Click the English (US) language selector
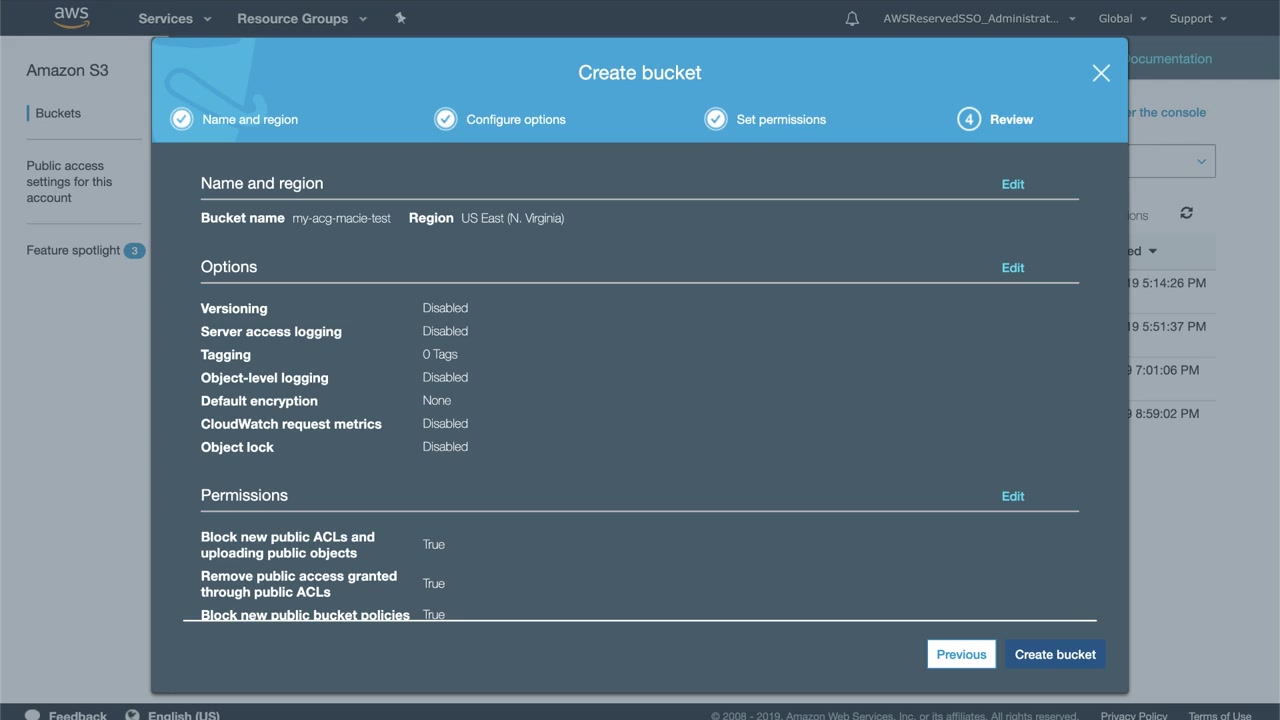This screenshot has height=720, width=1280. click(x=184, y=716)
